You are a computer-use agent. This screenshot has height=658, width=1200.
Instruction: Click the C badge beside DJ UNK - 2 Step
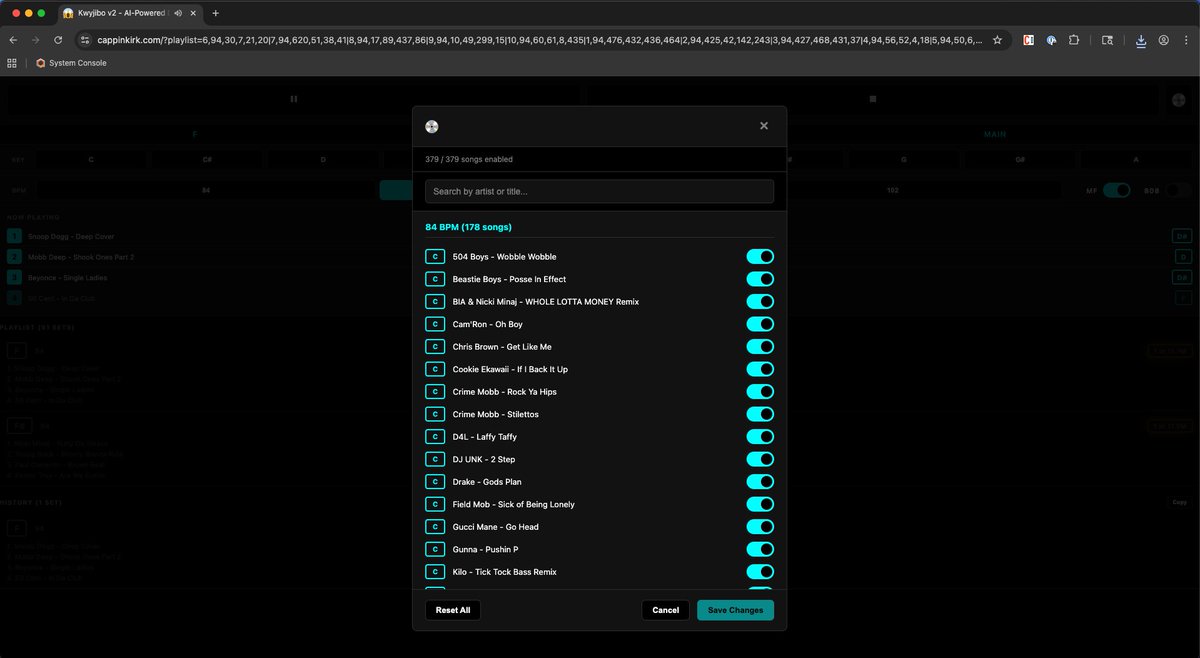click(435, 459)
